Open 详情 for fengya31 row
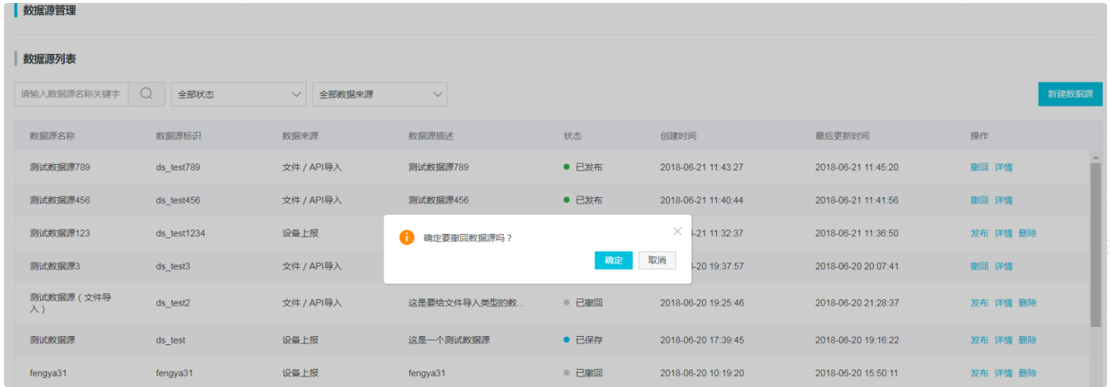The image size is (1110, 387). (1003, 373)
